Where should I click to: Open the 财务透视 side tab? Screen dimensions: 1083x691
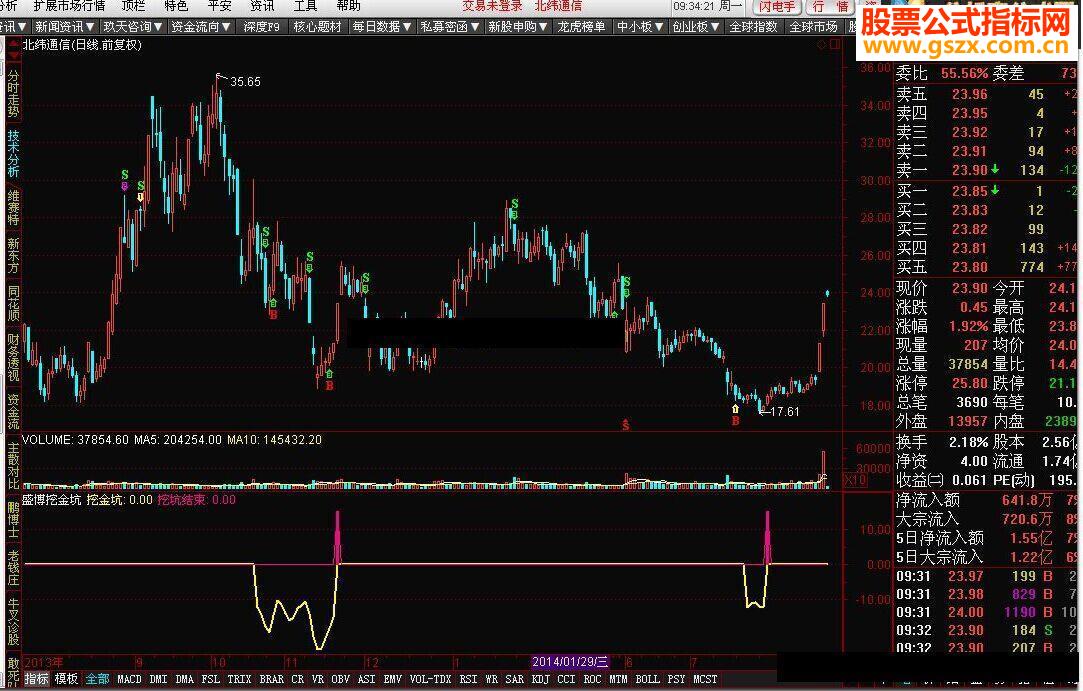click(13, 357)
